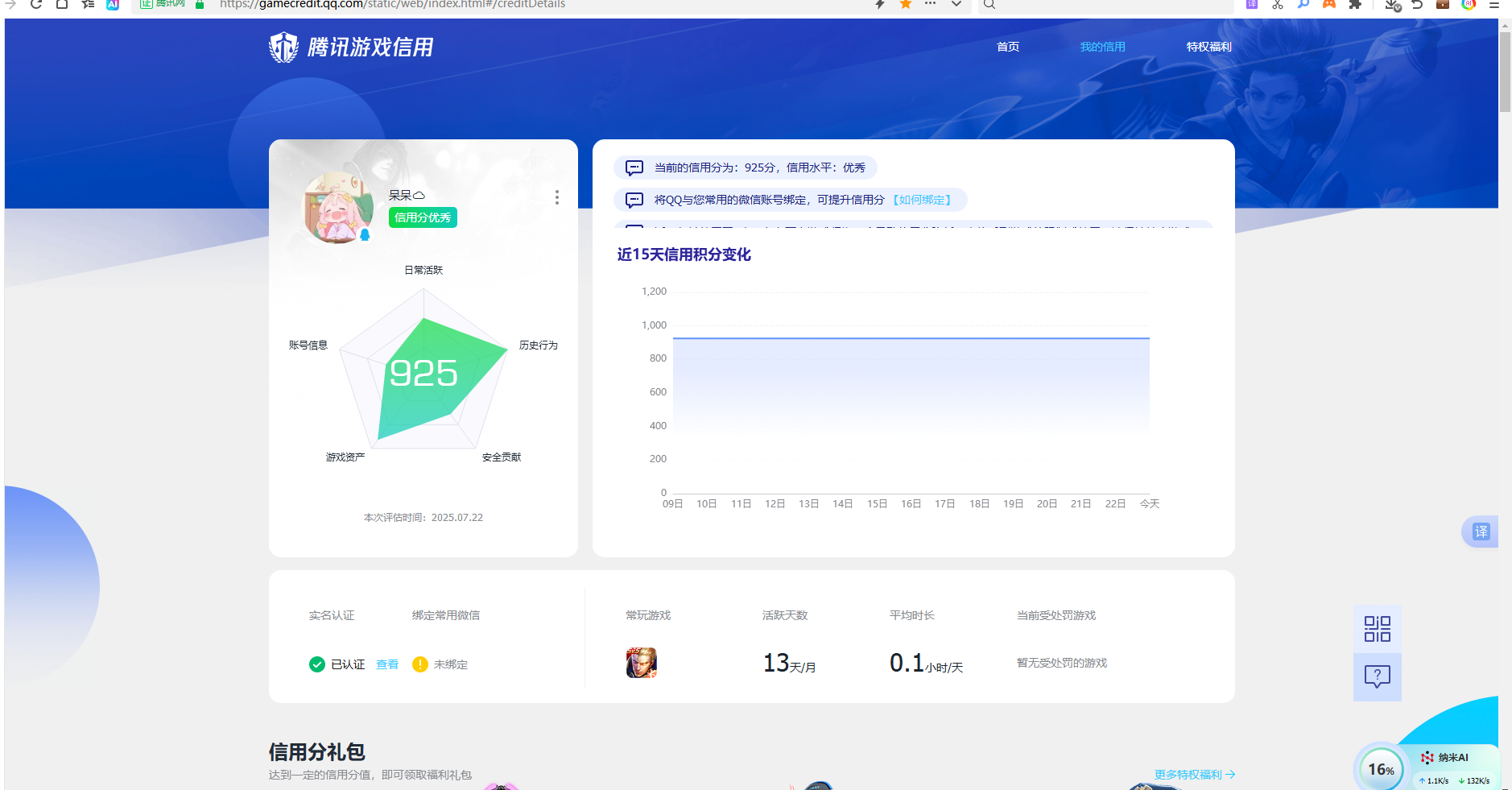The height and width of the screenshot is (790, 1512).
Task: Click the 近15天信用积分变化 heading
Action: pos(684,254)
